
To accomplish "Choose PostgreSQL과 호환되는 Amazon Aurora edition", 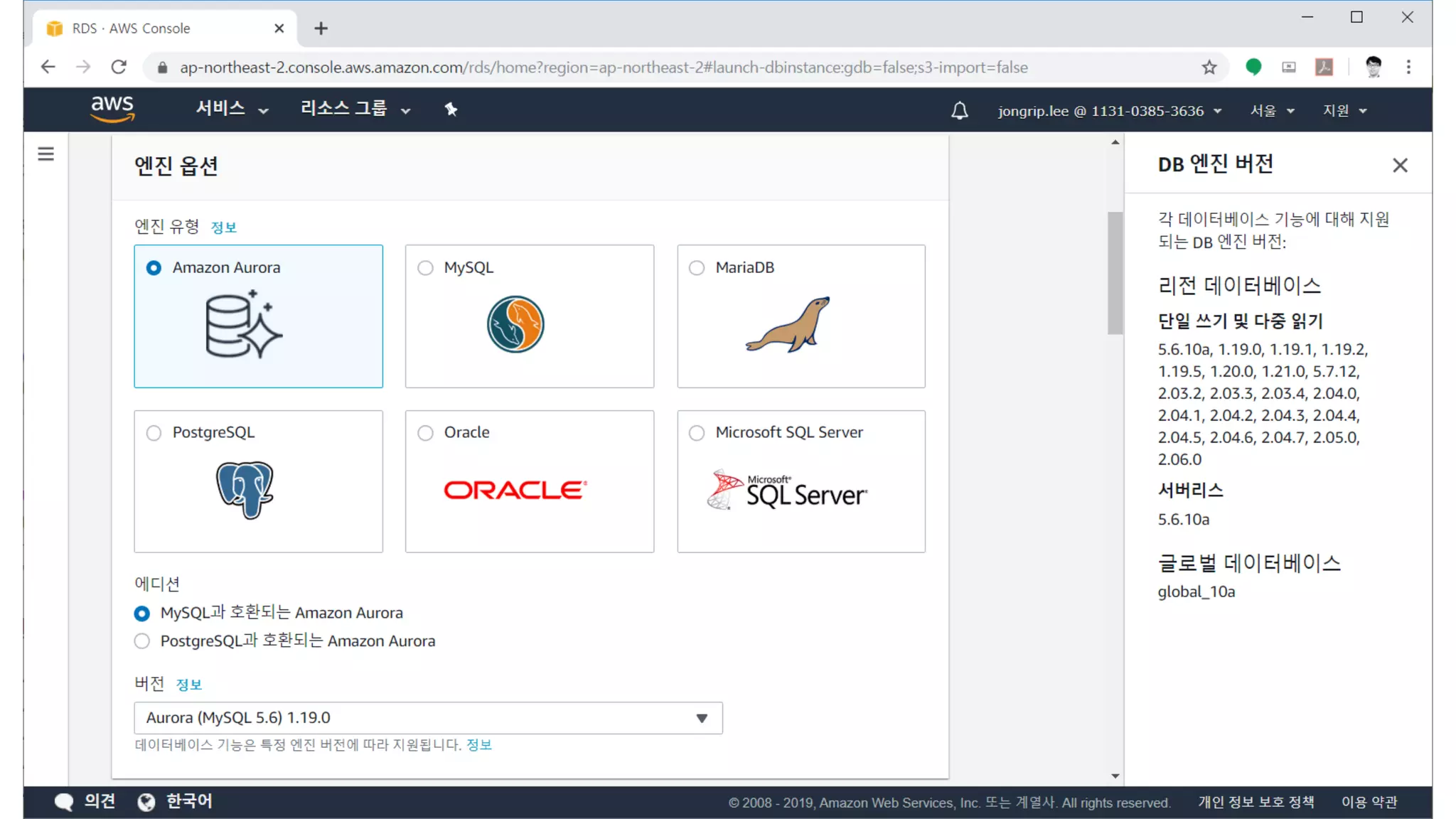I will 142,641.
